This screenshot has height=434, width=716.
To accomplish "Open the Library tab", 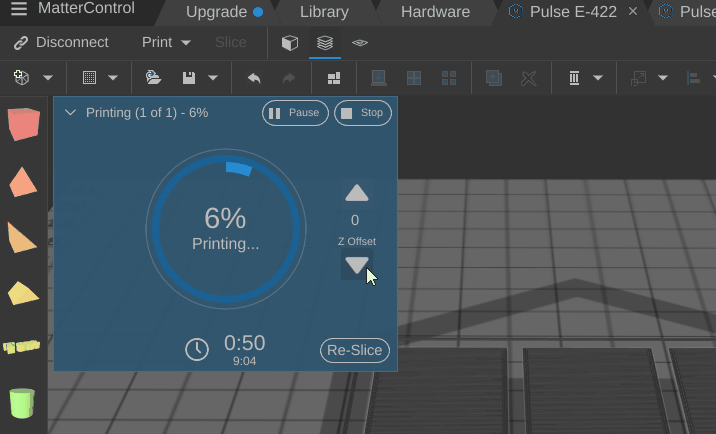I will click(x=324, y=12).
